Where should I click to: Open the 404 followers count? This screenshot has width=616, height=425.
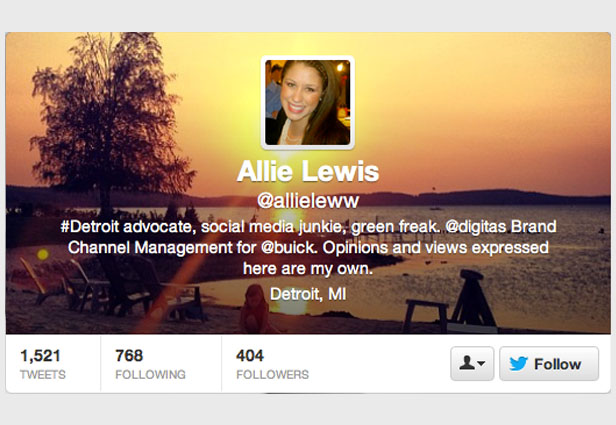250,356
